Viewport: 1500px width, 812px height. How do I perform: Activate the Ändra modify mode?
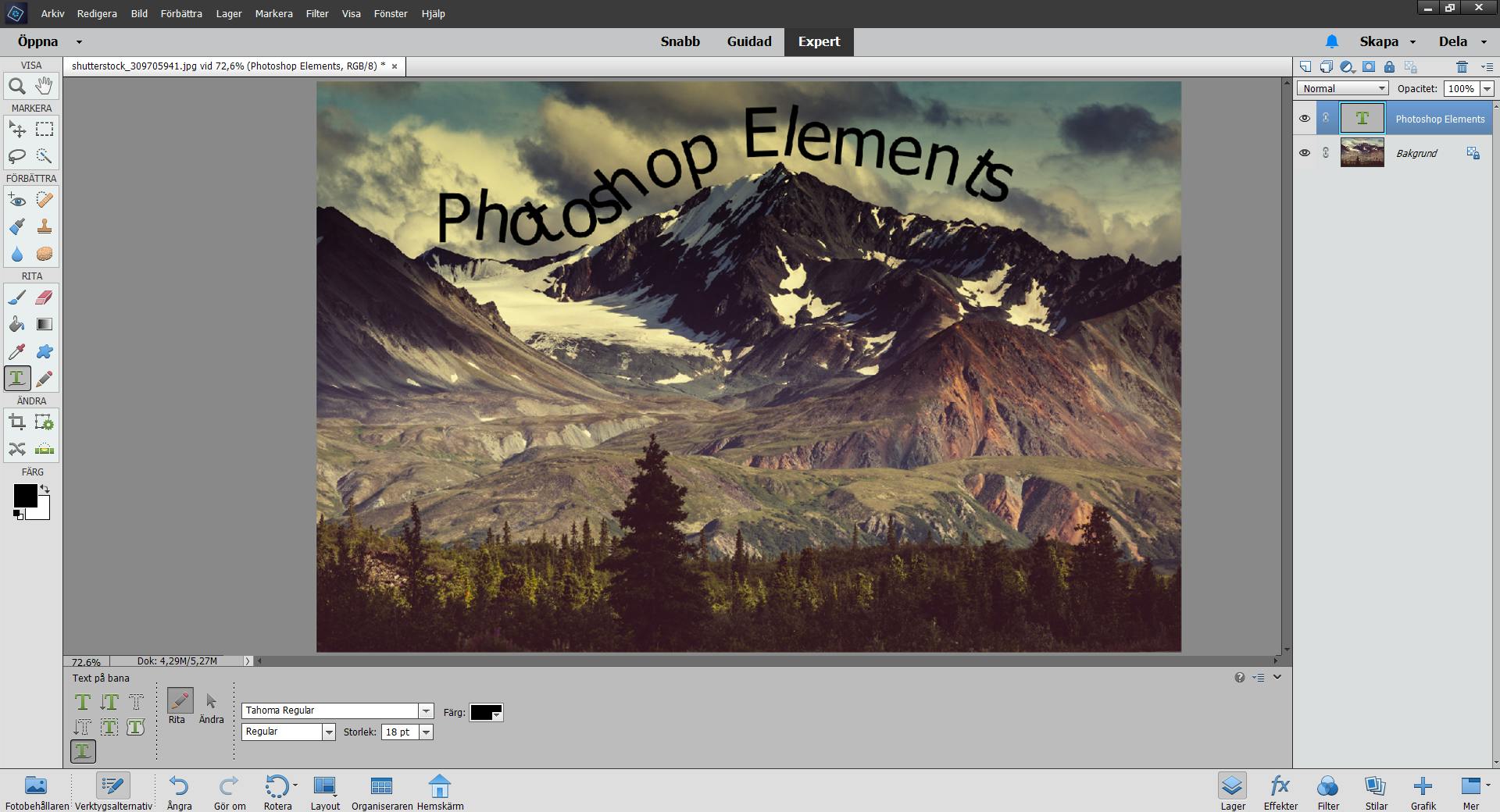(211, 707)
